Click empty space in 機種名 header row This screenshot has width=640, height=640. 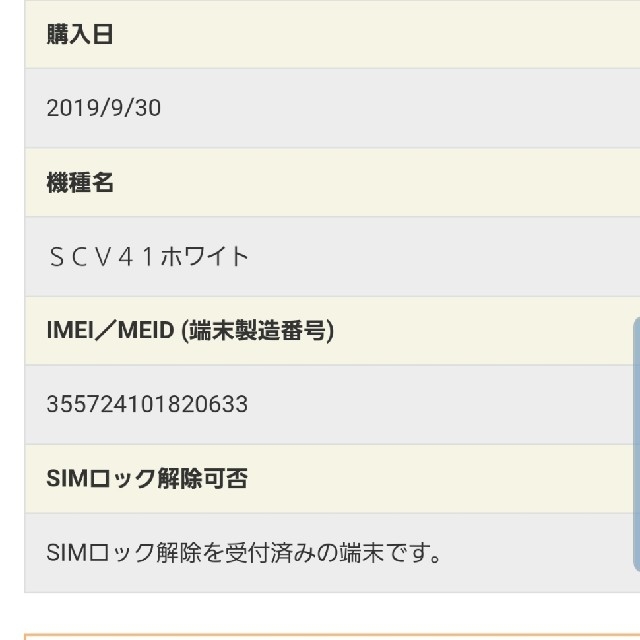click(x=367, y=182)
